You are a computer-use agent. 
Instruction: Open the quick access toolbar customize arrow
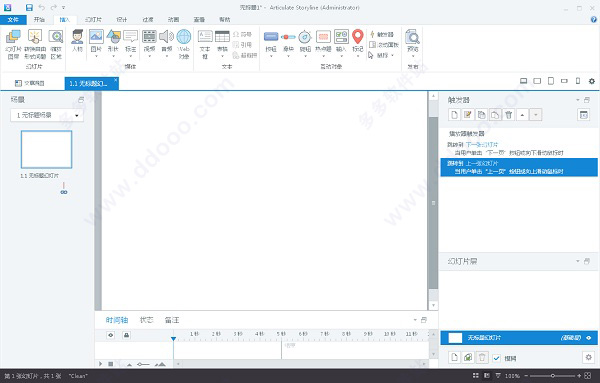click(64, 7)
